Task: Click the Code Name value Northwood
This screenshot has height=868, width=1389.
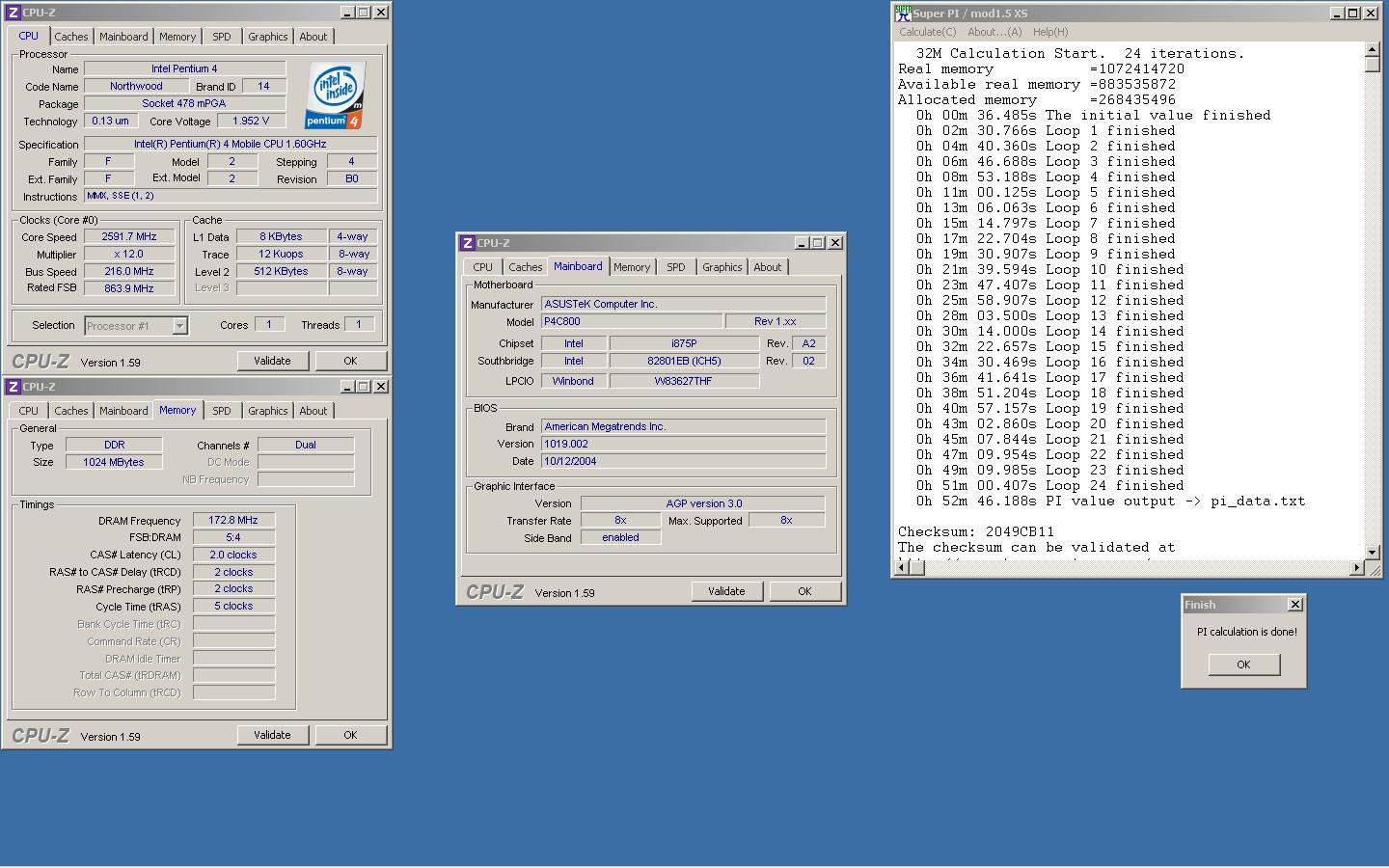Action: coord(136,86)
